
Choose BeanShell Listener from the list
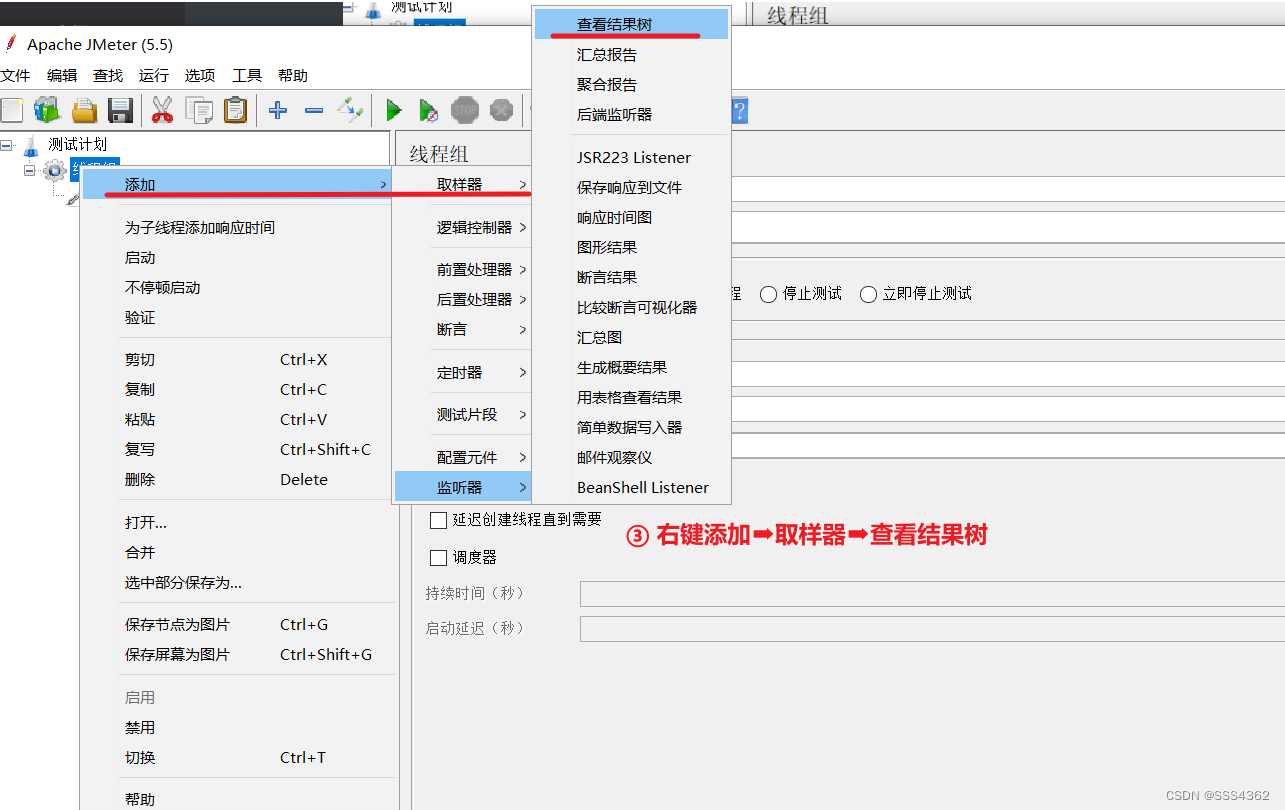pos(631,488)
